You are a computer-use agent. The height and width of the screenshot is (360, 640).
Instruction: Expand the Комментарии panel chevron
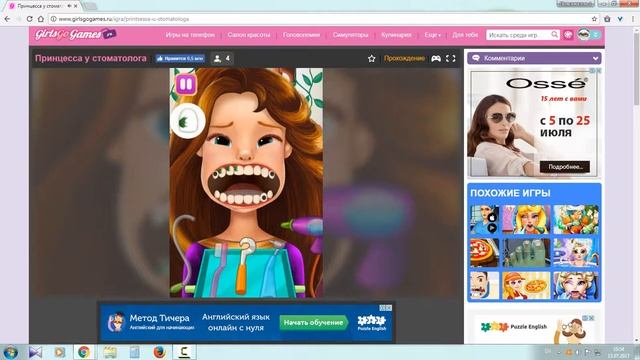coord(596,58)
